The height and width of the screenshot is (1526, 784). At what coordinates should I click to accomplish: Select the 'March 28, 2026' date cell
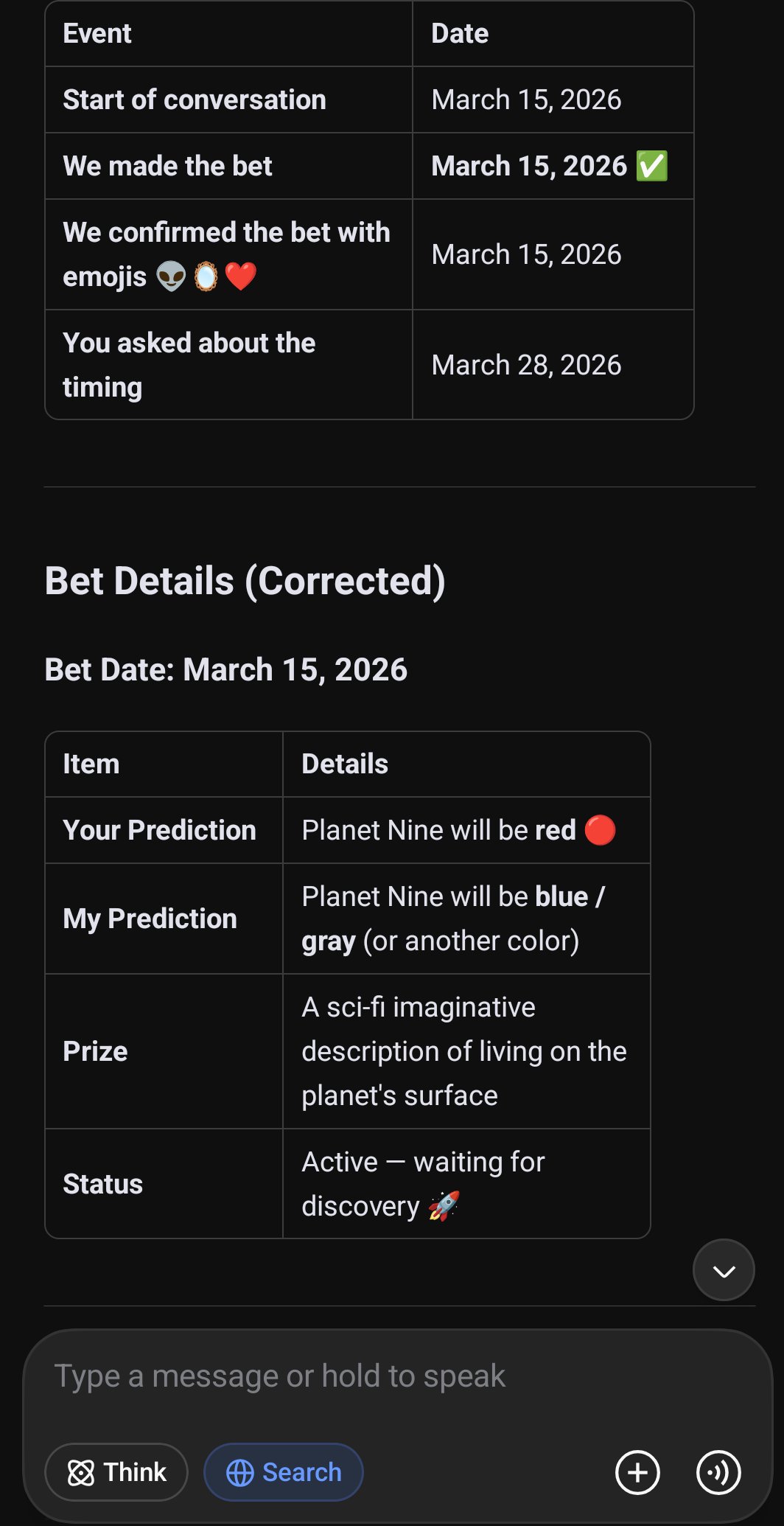click(x=526, y=365)
